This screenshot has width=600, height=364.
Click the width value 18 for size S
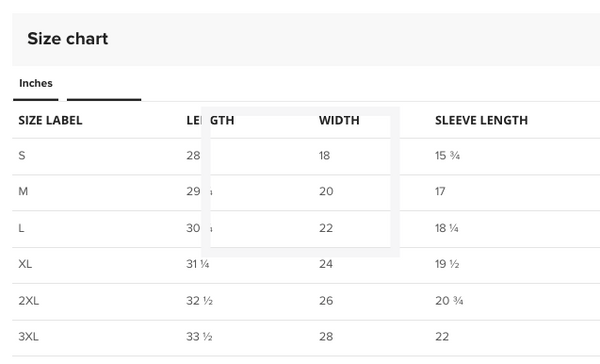[324, 156]
